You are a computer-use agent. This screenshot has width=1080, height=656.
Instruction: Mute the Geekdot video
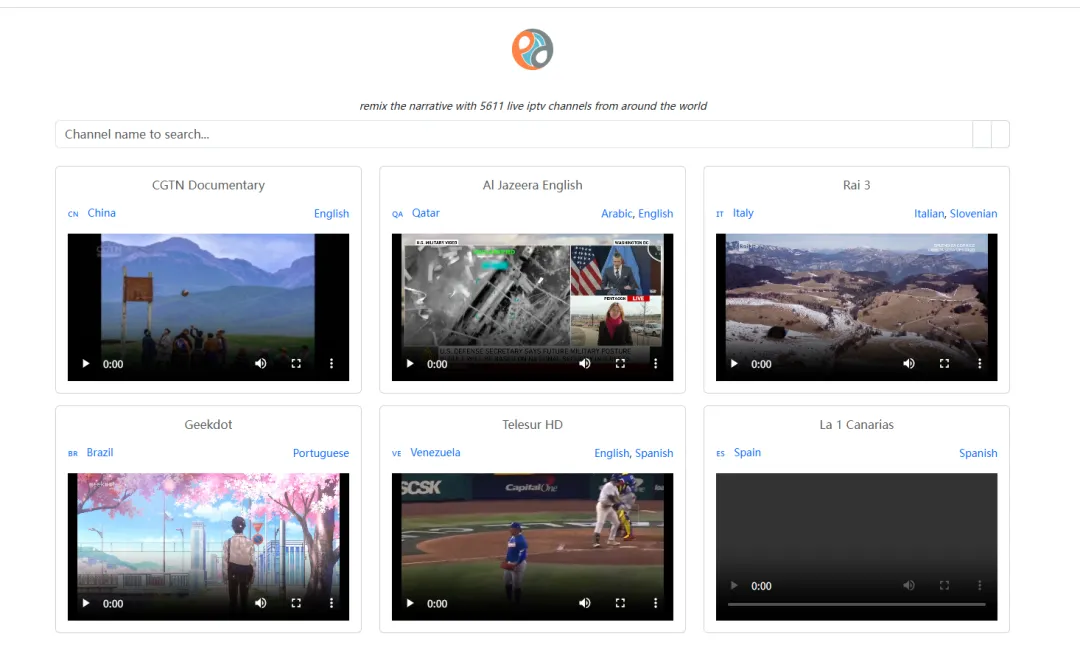pos(260,604)
